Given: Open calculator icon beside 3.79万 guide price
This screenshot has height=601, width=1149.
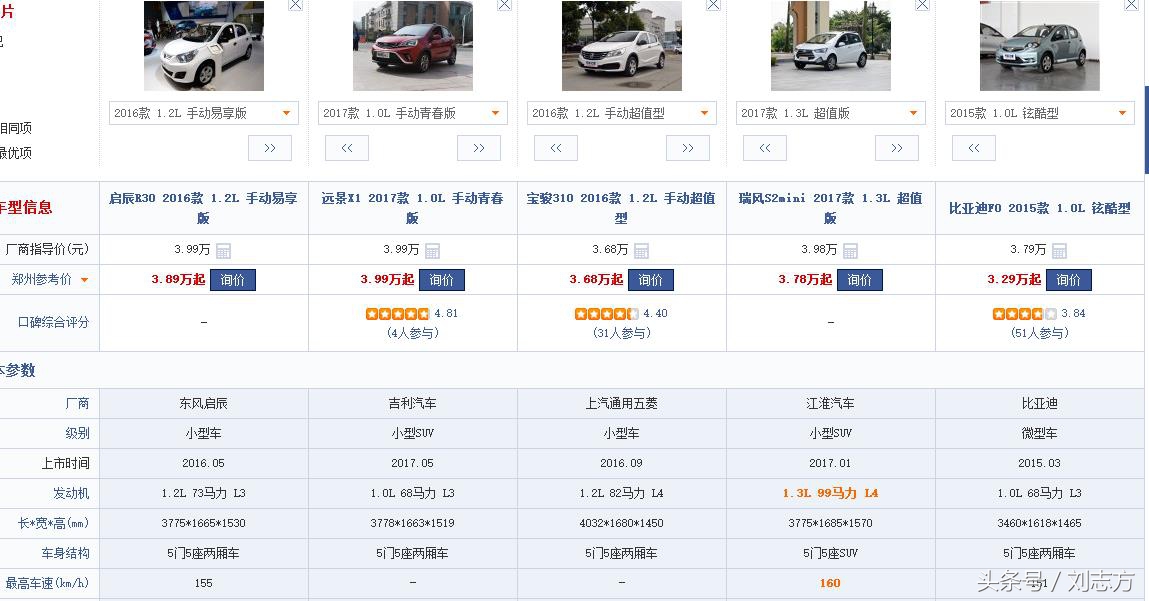Looking at the screenshot, I should [1059, 251].
